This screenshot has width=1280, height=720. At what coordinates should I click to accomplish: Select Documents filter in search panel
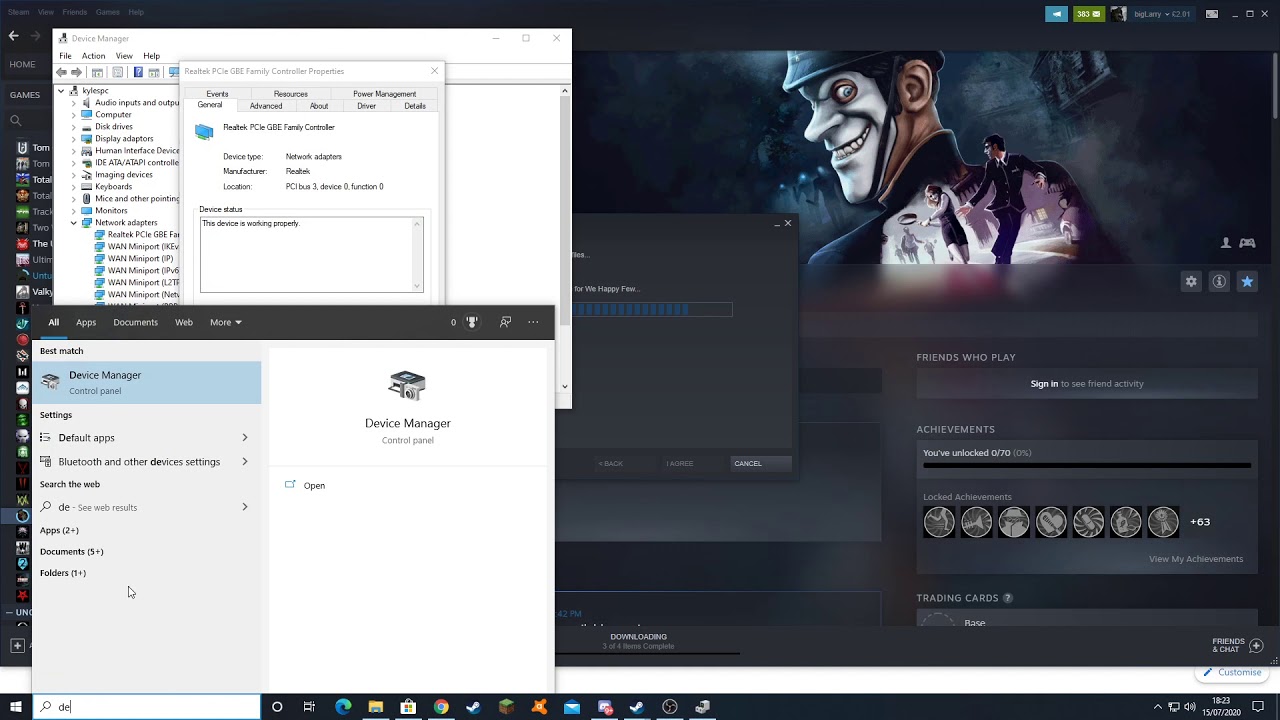[x=135, y=322]
